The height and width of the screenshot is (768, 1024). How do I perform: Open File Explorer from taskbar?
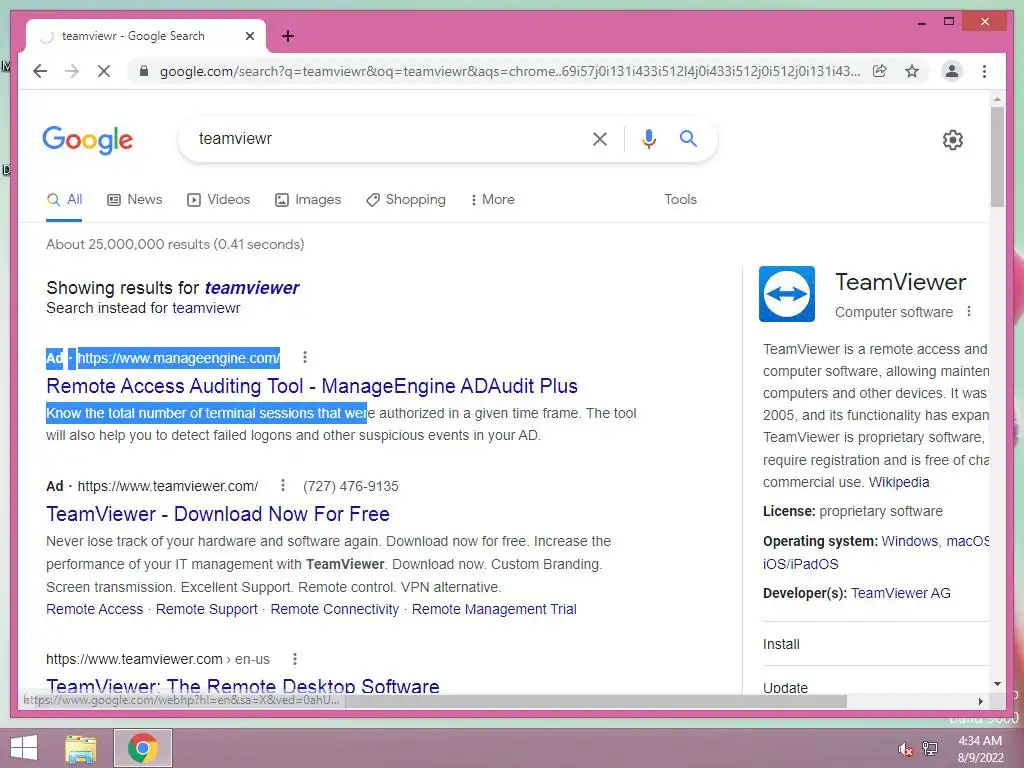click(81, 748)
